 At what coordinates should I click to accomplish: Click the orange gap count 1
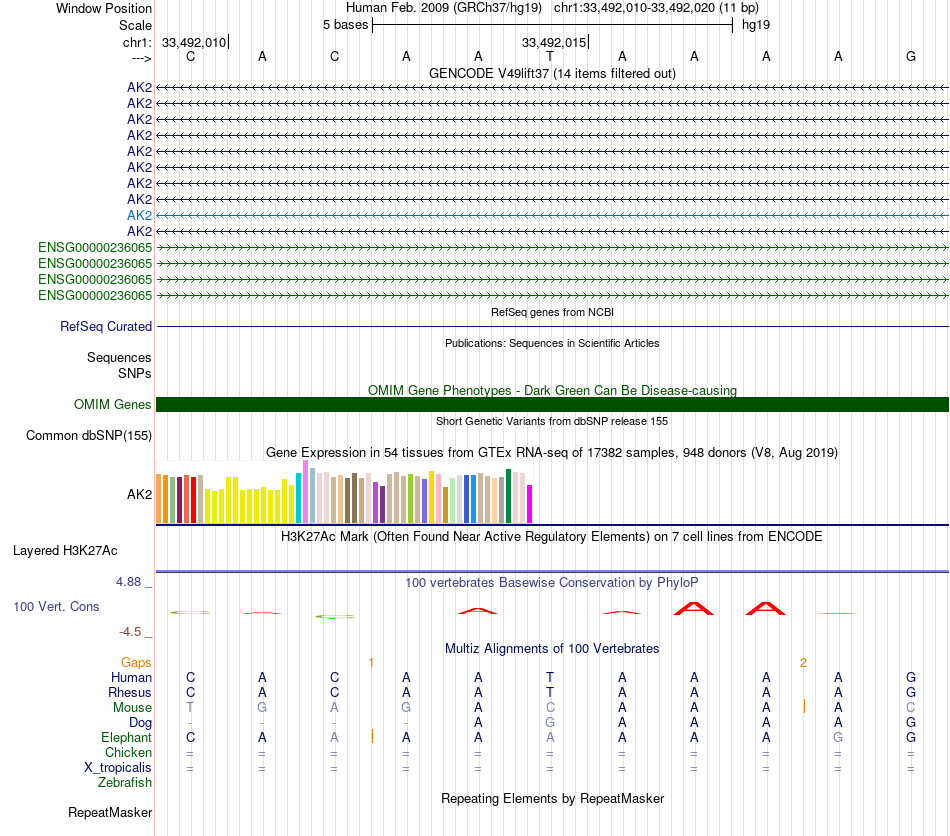coord(371,663)
